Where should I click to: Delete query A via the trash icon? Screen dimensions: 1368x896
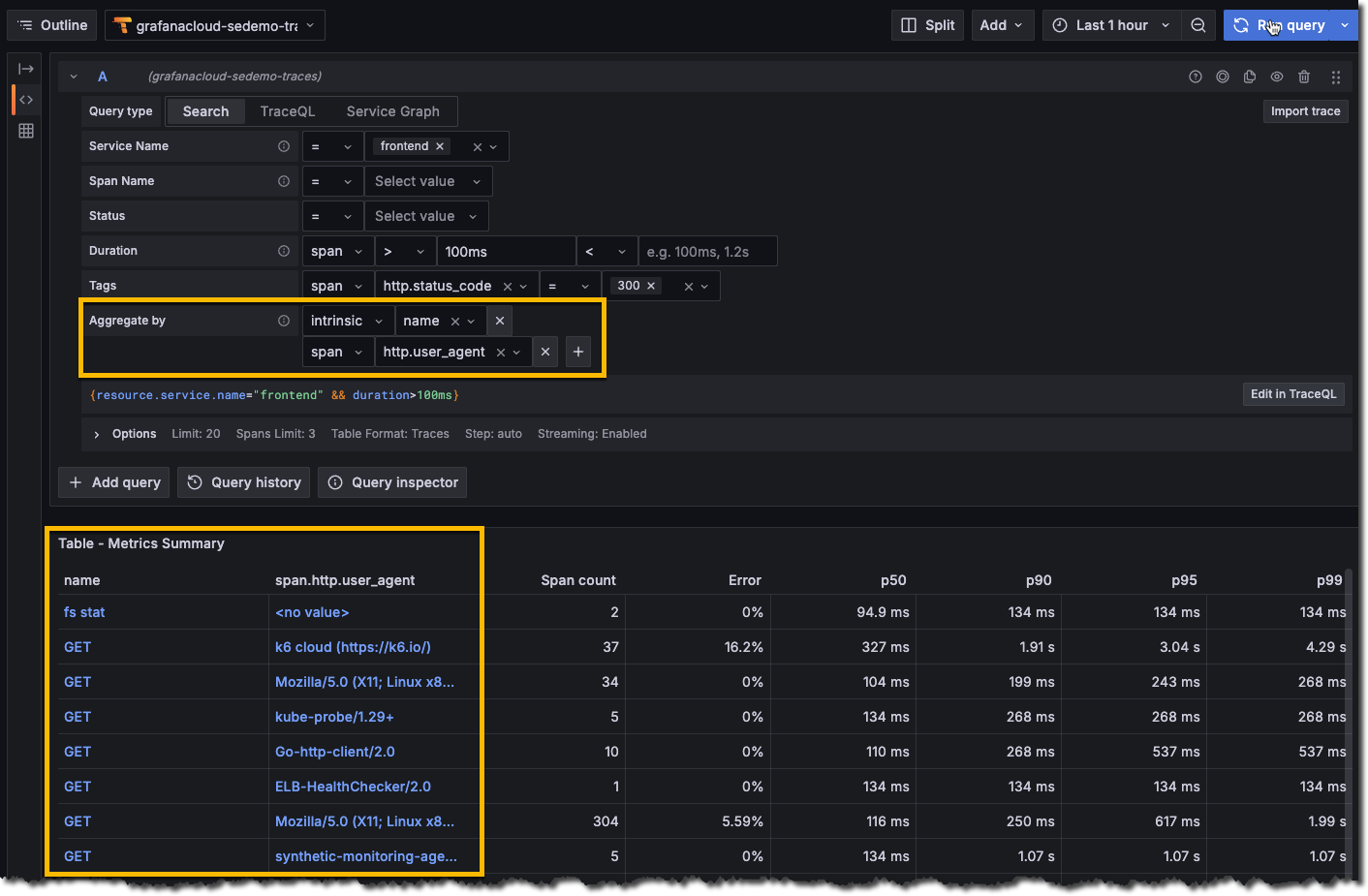tap(1303, 76)
